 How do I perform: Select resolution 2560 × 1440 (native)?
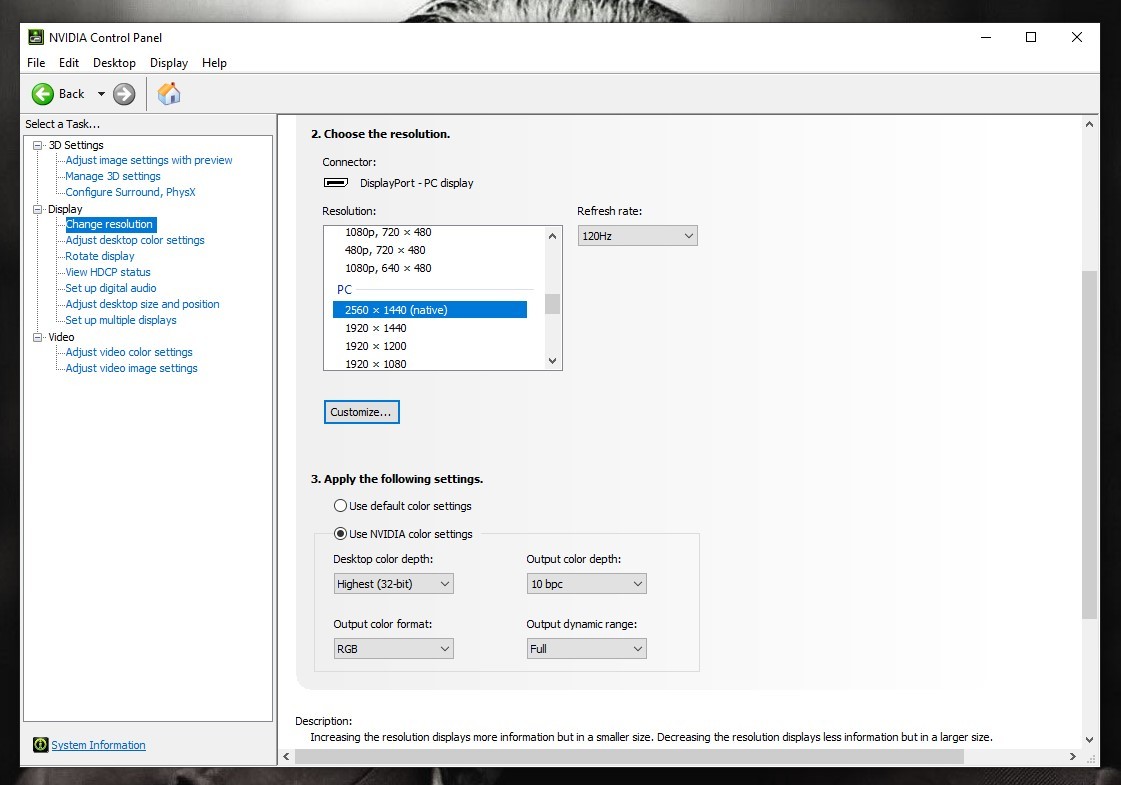430,310
